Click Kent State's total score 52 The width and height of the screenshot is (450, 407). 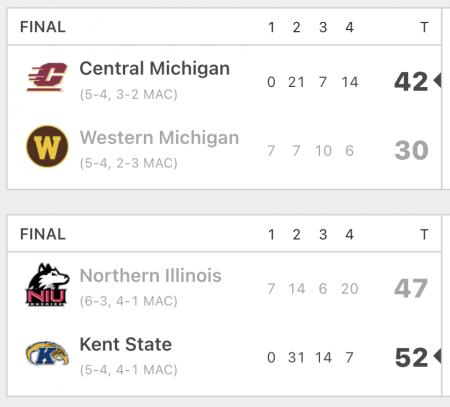411,358
